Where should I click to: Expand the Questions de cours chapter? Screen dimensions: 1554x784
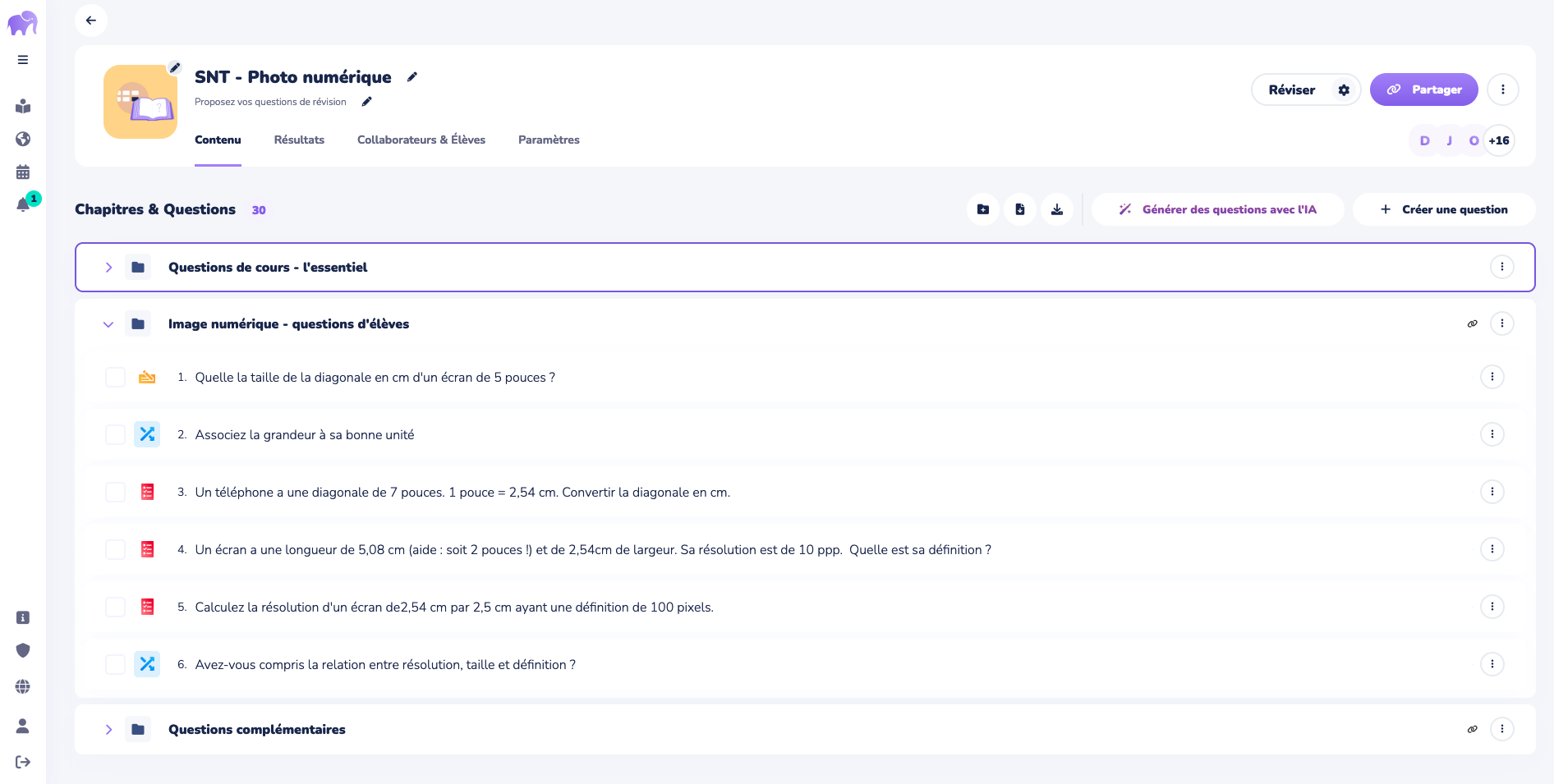[108, 268]
